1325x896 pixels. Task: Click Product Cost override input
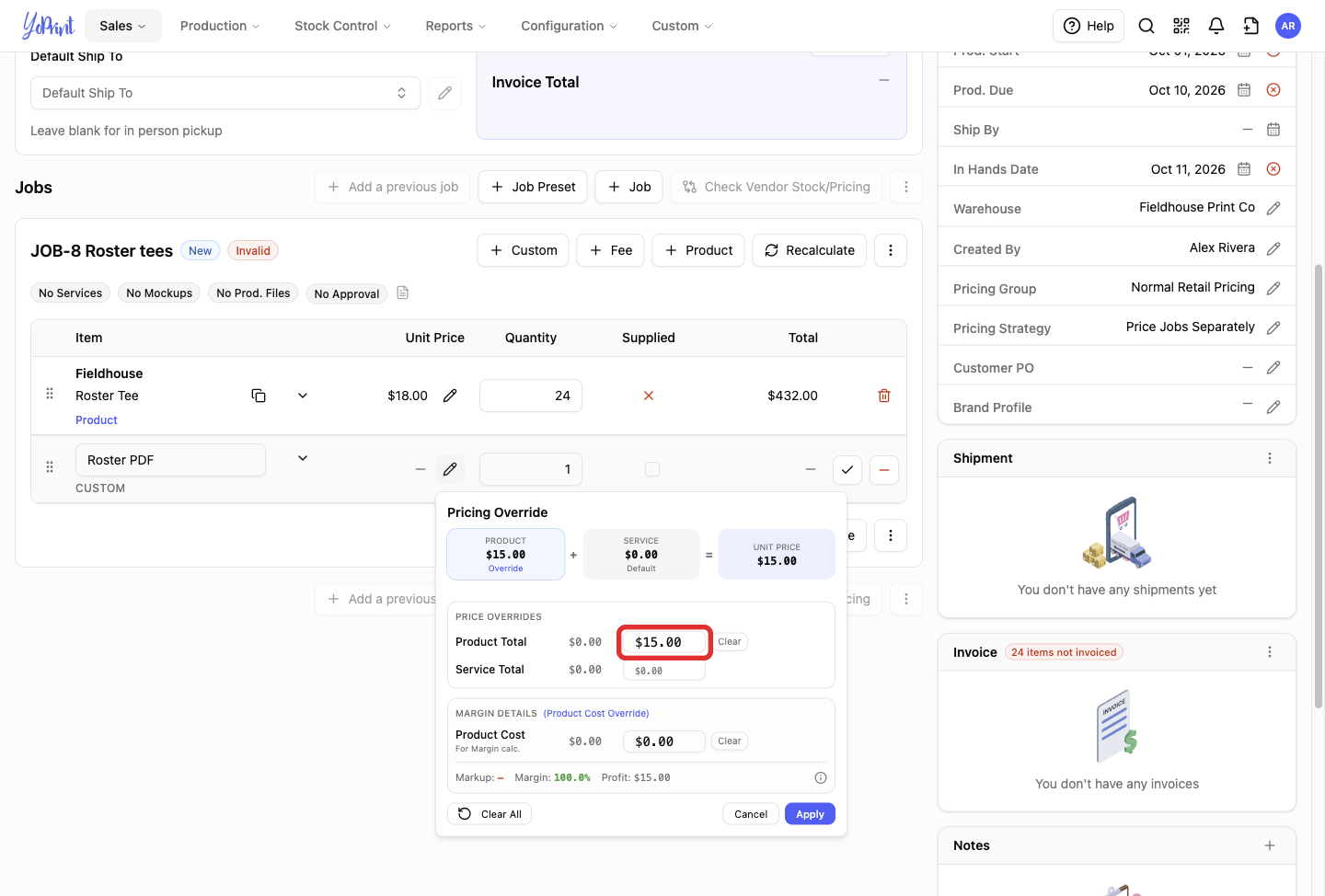point(664,741)
